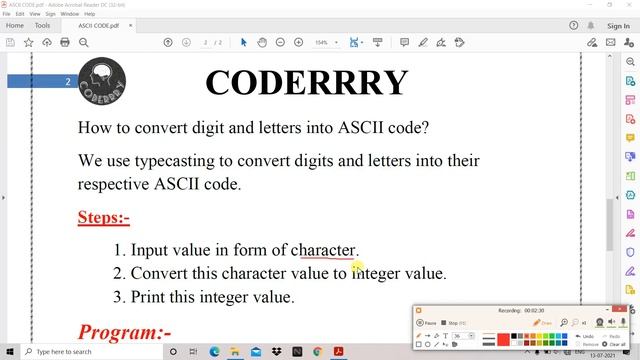
Task: Zoom in with the plus button
Action: click(x=298, y=42)
